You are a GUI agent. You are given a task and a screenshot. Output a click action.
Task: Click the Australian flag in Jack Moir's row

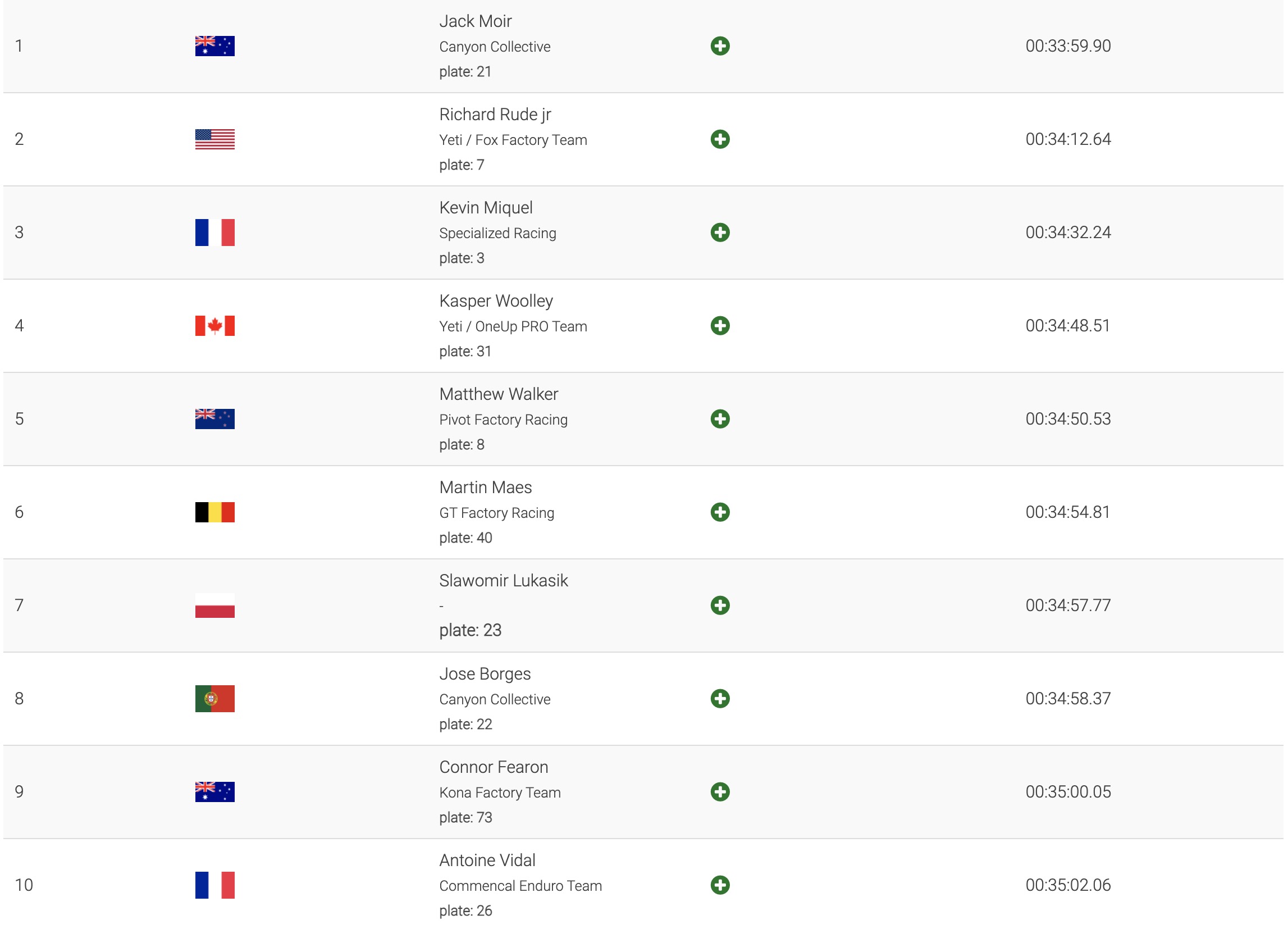coord(214,46)
